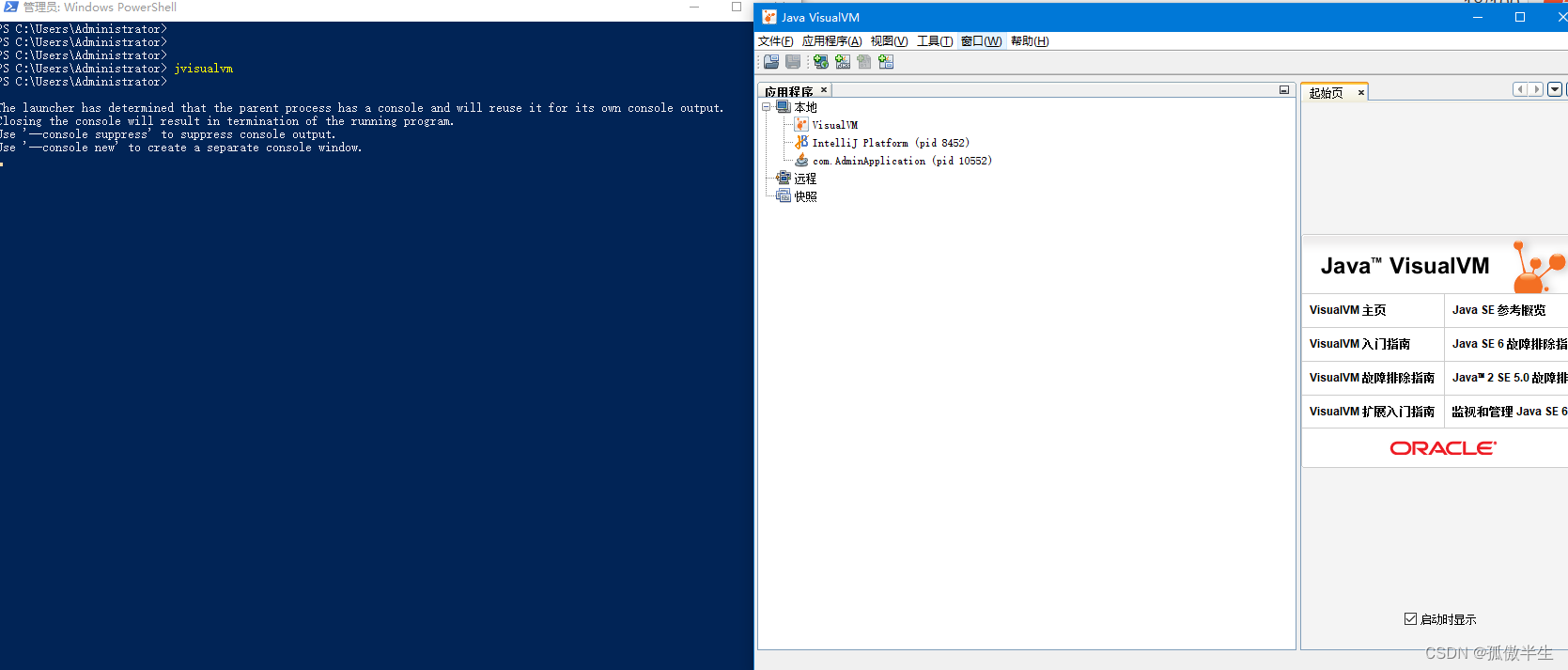Open the Java SE 参考概览 link
This screenshot has width=1568, height=670.
(x=1498, y=310)
